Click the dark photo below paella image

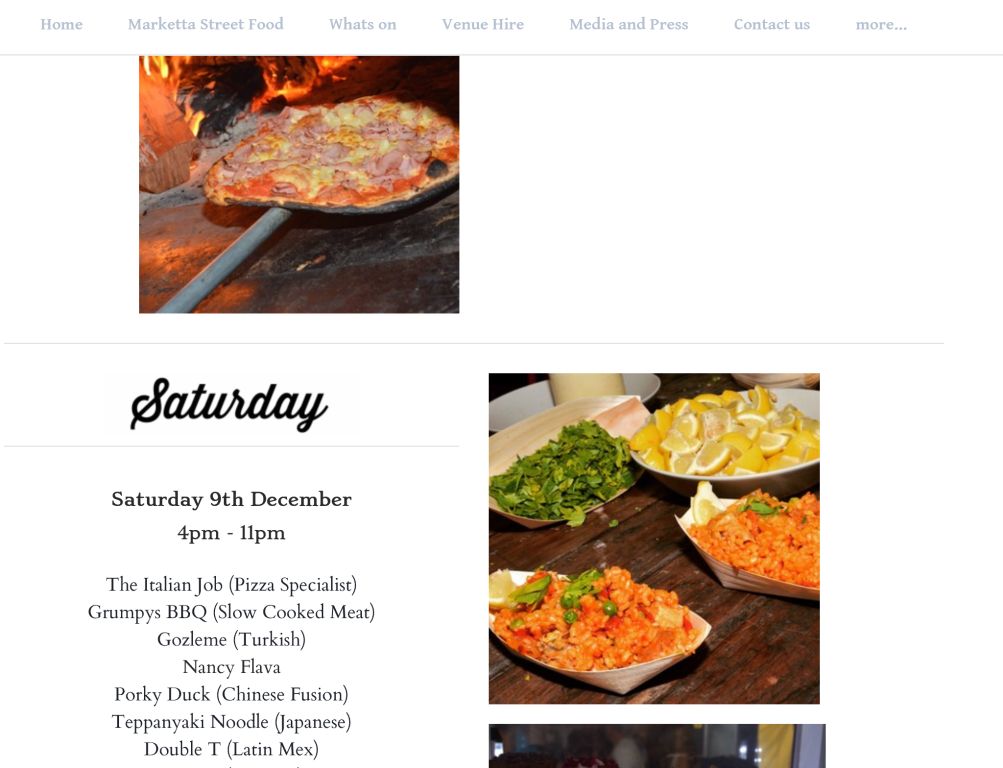(x=657, y=746)
